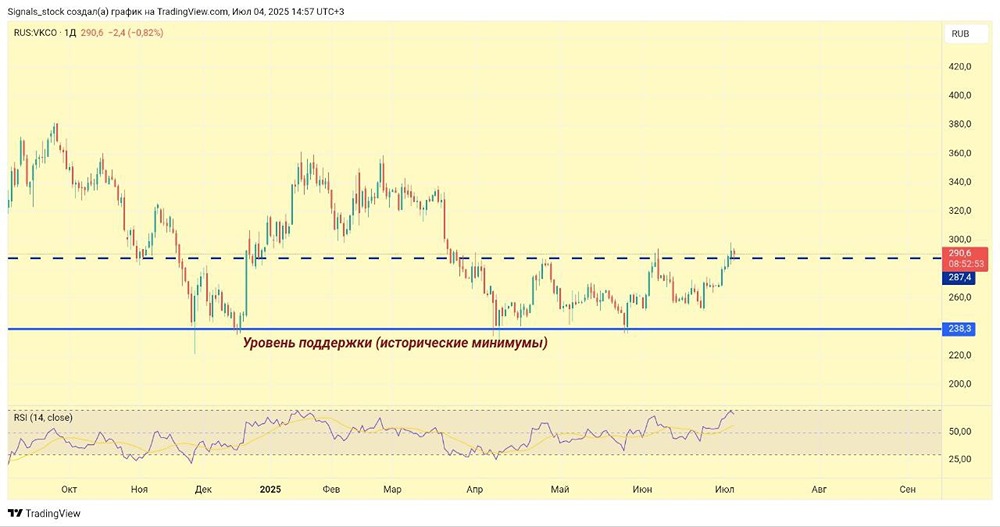Click the 'Апр' date label on time axis

pos(474,489)
